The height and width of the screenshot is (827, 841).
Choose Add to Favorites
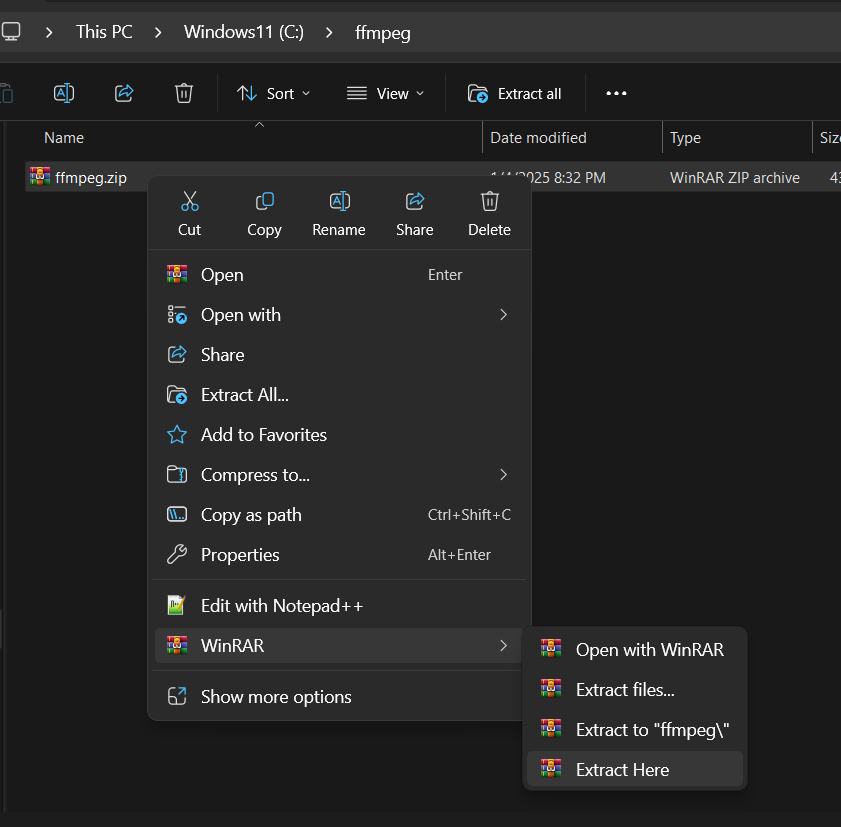coord(339,434)
